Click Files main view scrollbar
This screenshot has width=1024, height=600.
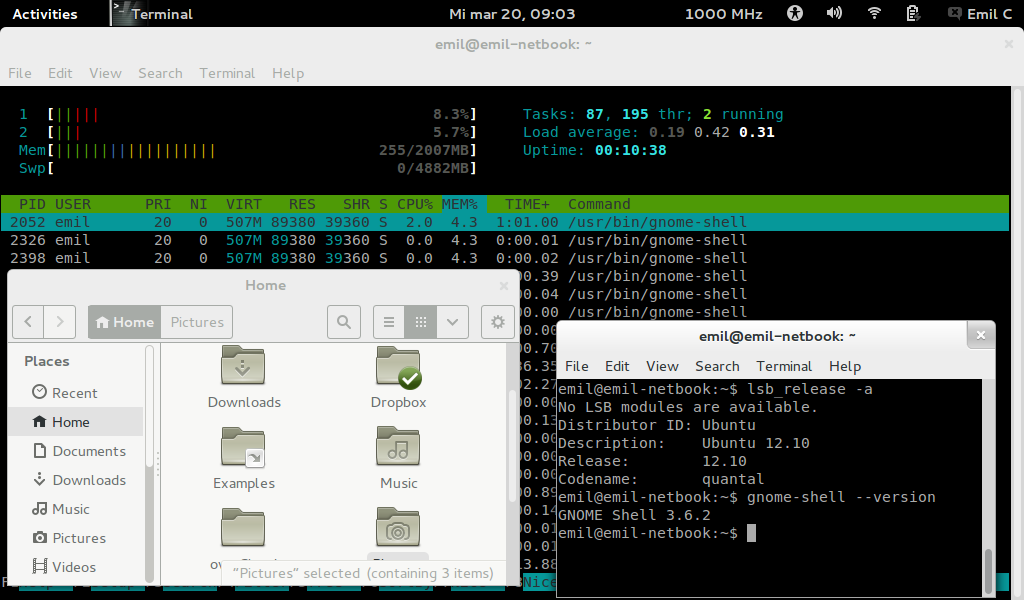[x=511, y=446]
